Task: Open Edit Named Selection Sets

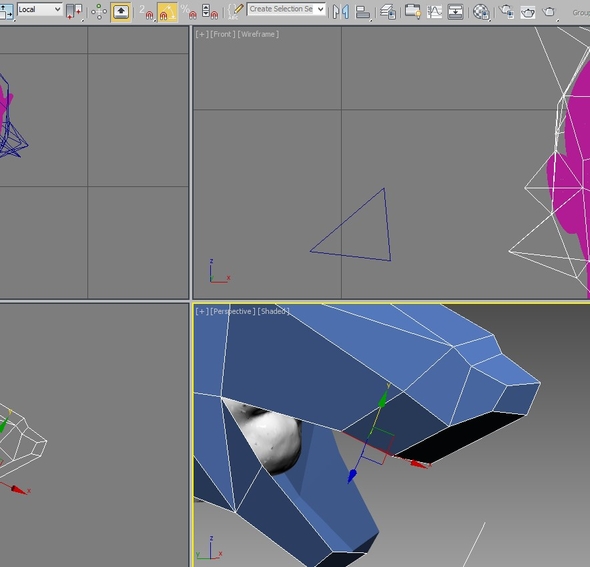Action: tap(236, 11)
